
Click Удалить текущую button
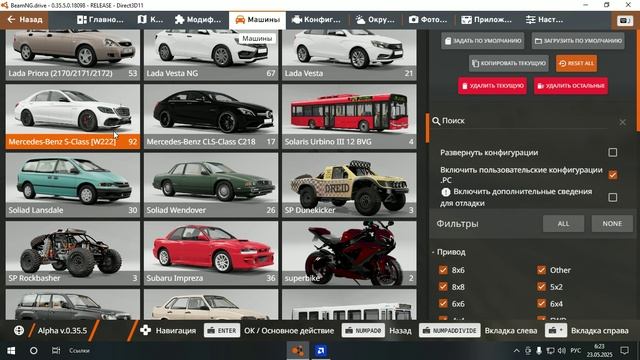coord(492,86)
